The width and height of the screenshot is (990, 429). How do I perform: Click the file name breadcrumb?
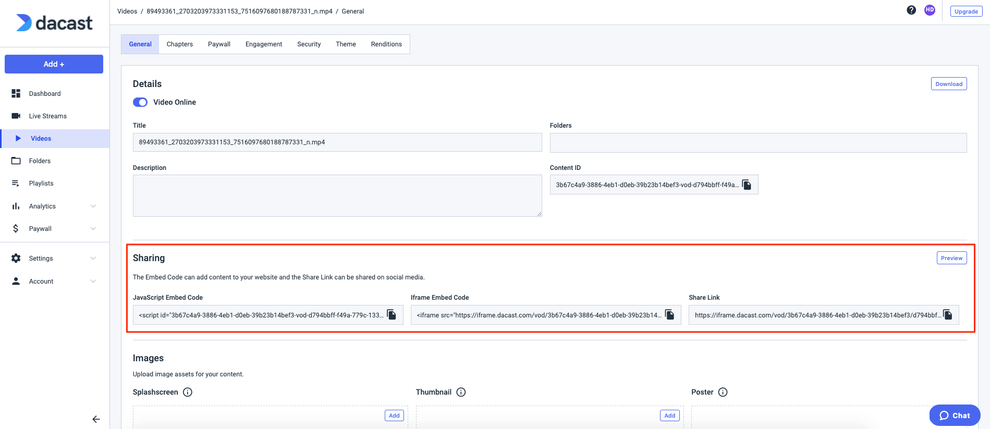point(241,11)
